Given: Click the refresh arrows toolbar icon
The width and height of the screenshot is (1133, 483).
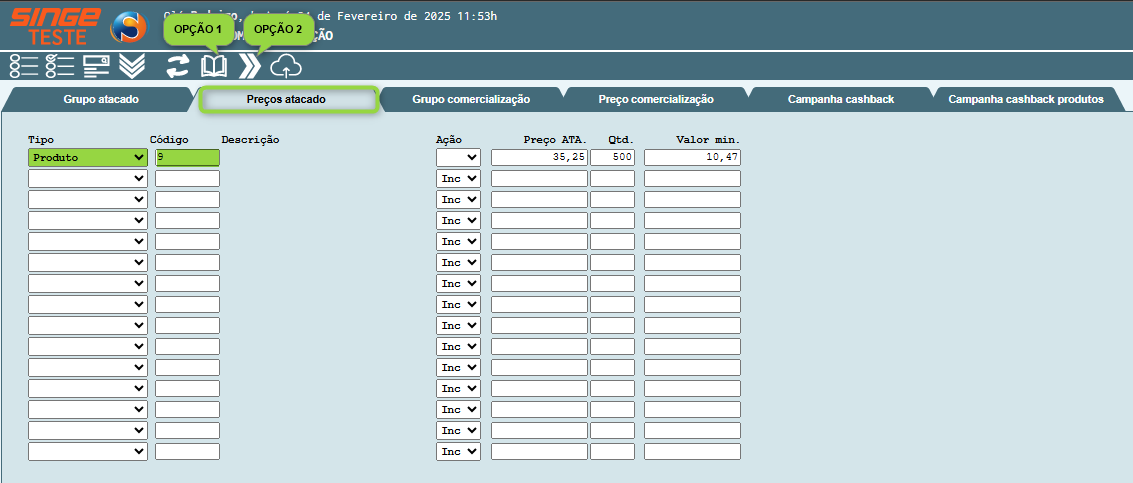Looking at the screenshot, I should pos(178,66).
